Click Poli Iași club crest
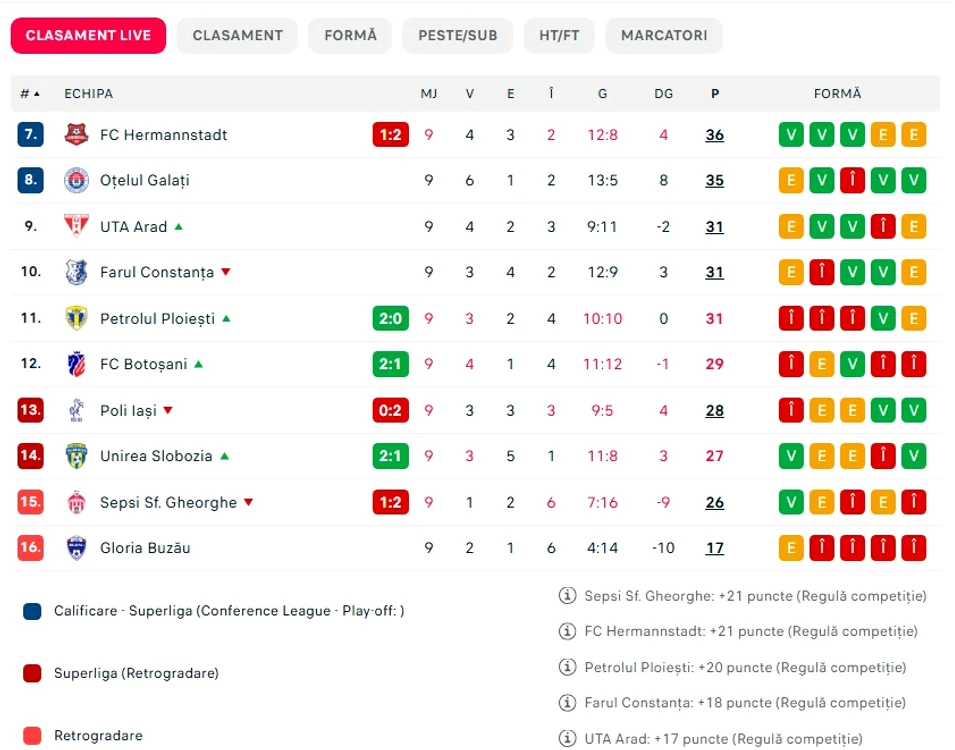 click(x=76, y=410)
